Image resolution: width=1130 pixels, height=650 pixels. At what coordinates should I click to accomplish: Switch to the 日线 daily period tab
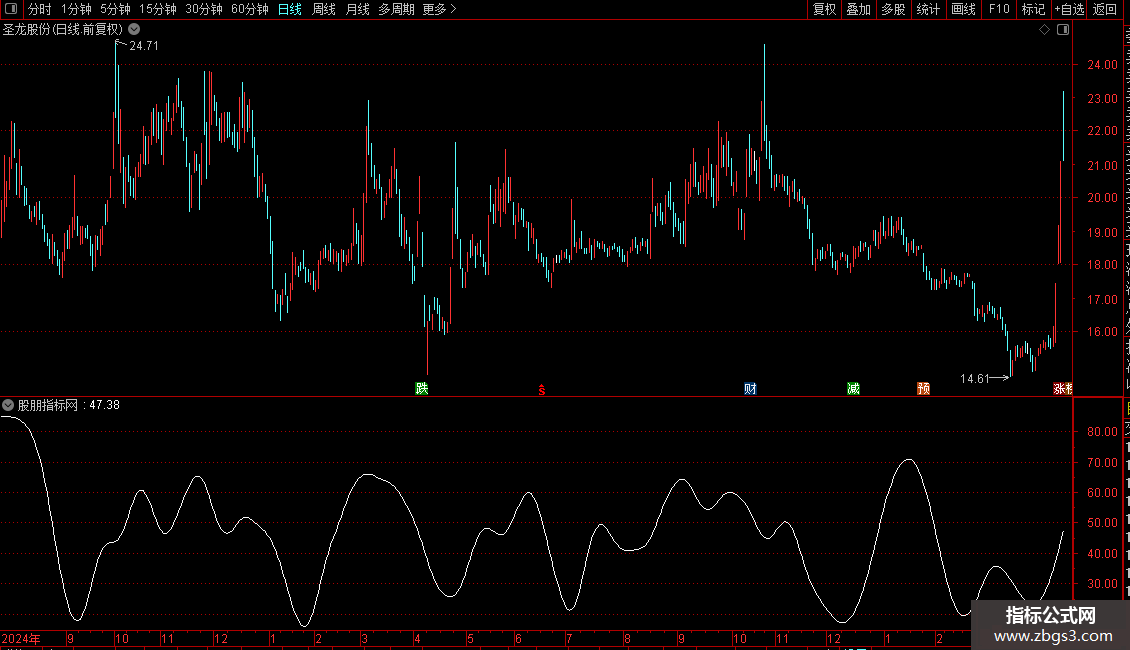[289, 9]
